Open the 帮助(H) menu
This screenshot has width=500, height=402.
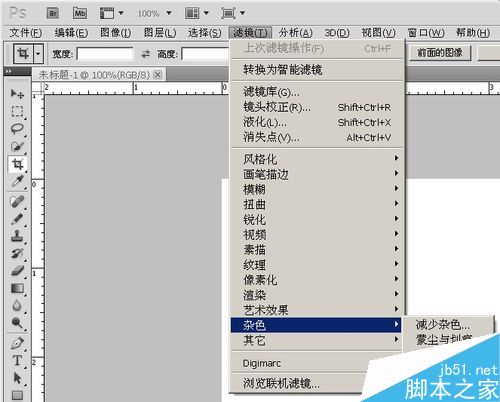pos(473,33)
